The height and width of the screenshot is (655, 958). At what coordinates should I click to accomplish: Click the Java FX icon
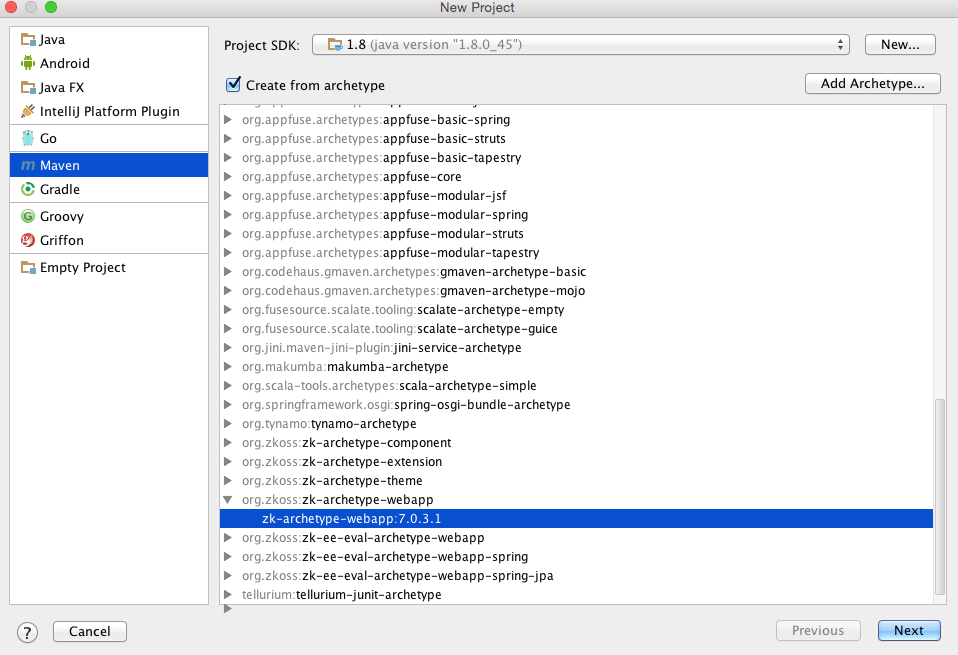pos(28,88)
